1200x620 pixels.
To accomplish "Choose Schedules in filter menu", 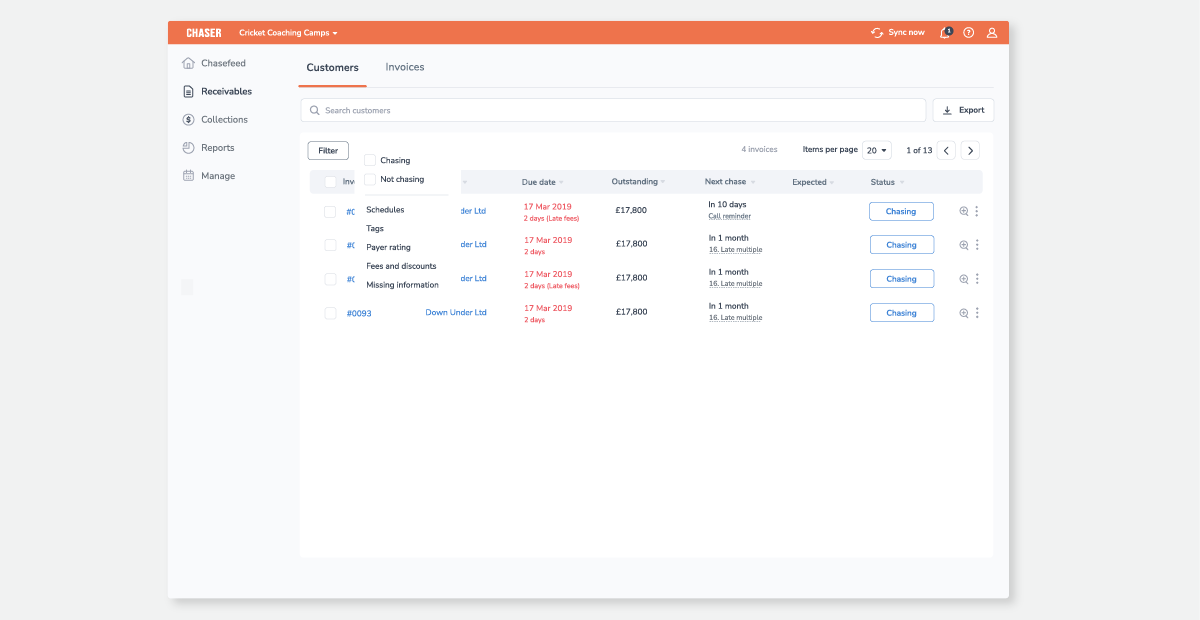I will tap(385, 210).
